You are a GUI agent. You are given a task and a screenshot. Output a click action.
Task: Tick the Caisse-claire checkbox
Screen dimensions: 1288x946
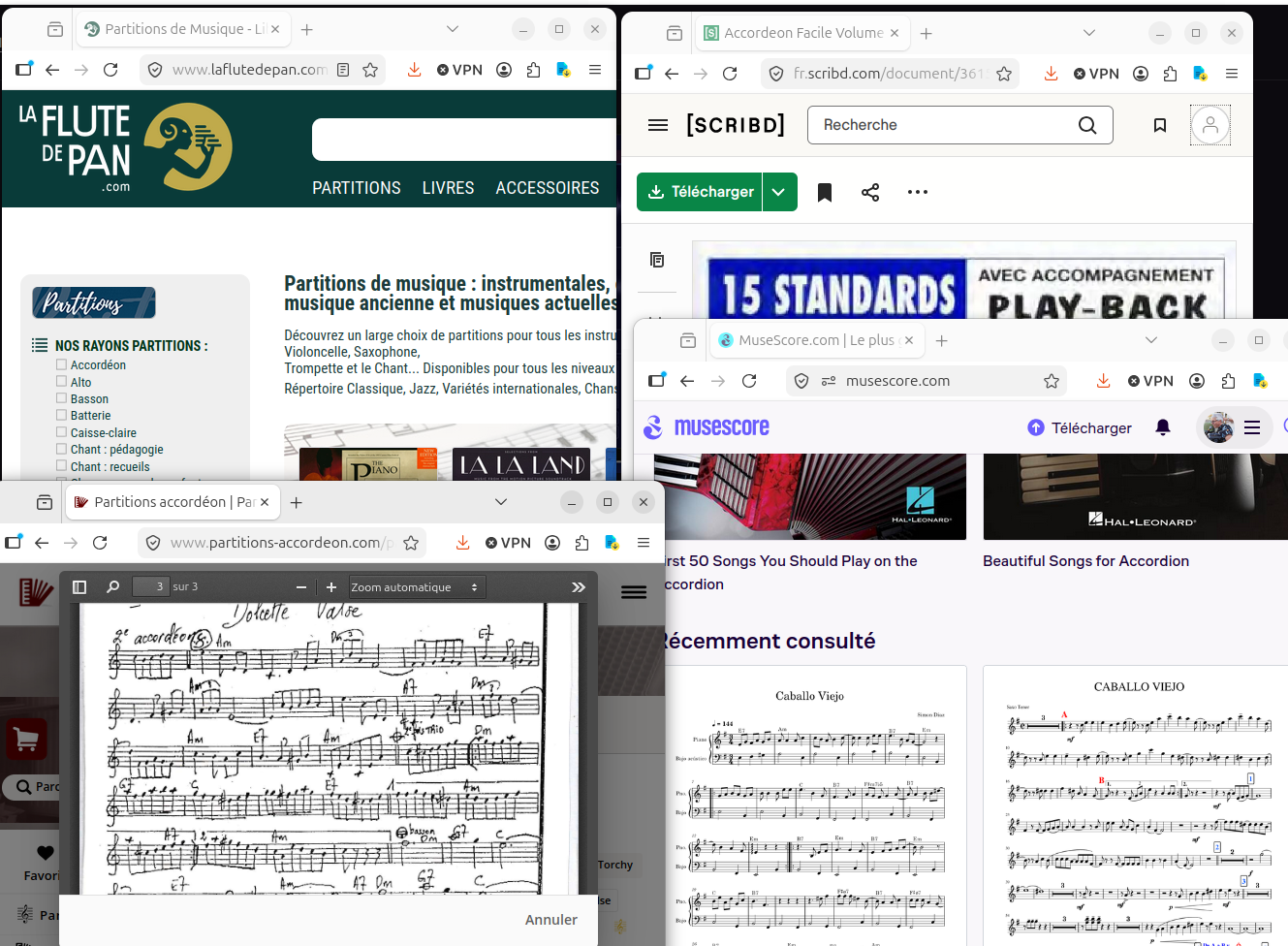[61, 432]
